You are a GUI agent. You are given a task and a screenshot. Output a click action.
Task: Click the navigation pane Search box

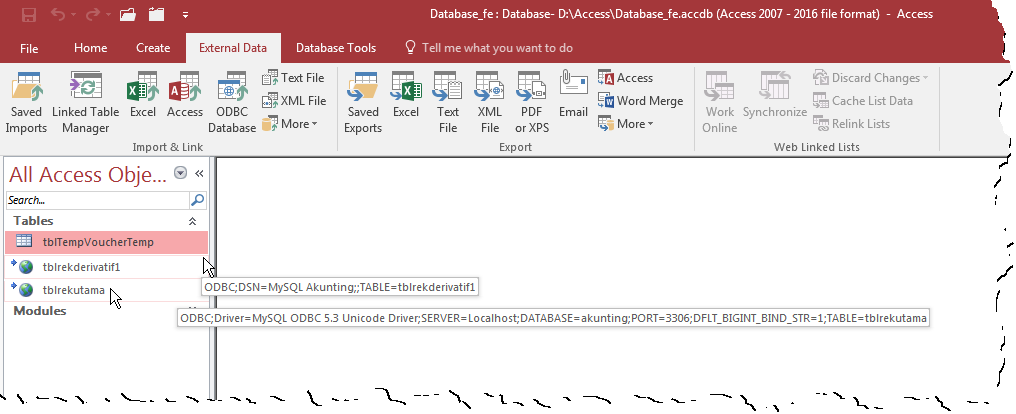98,200
